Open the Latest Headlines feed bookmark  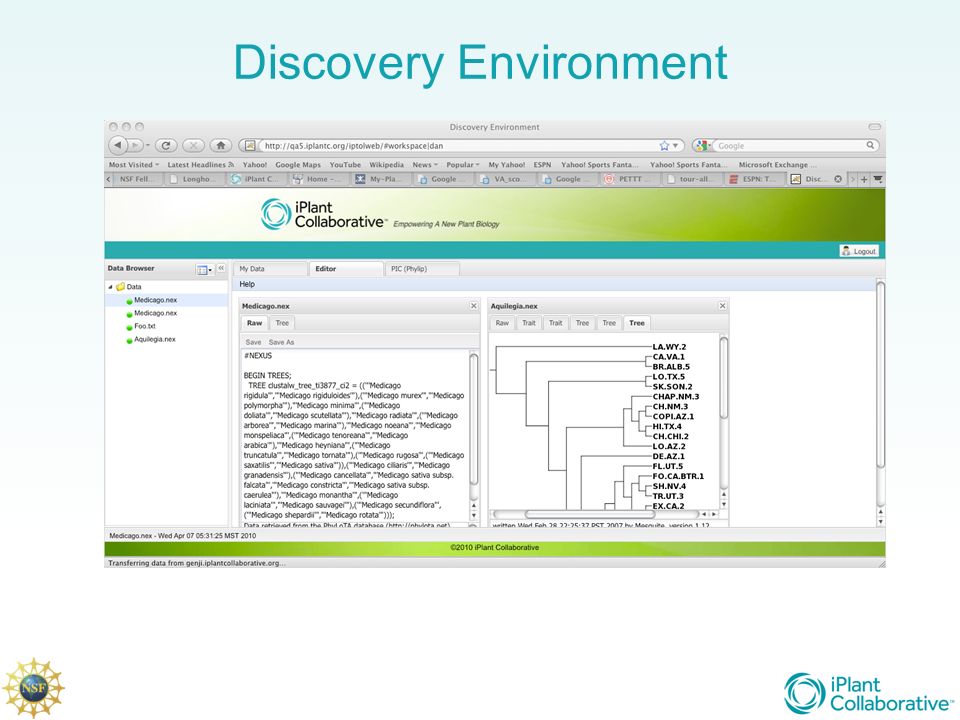point(201,165)
